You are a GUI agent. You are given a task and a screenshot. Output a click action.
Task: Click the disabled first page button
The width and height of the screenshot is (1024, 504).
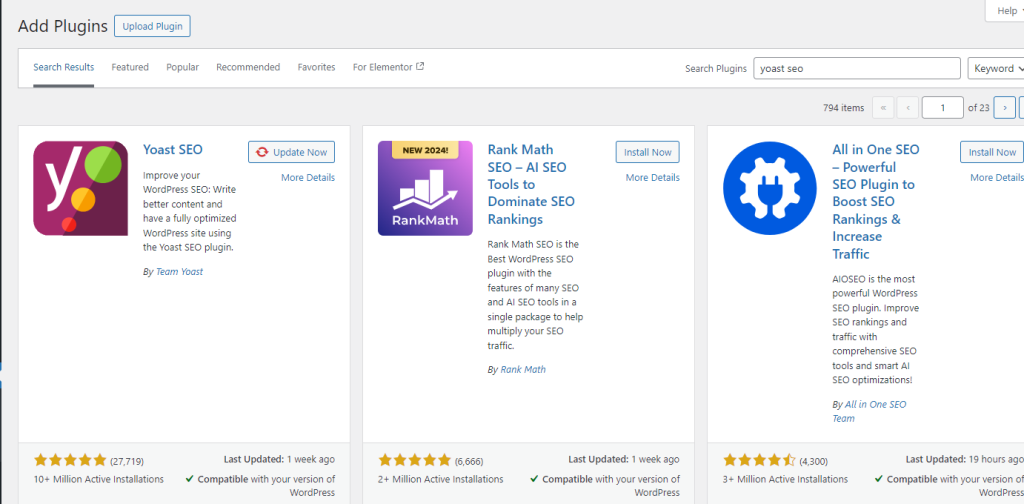884,108
